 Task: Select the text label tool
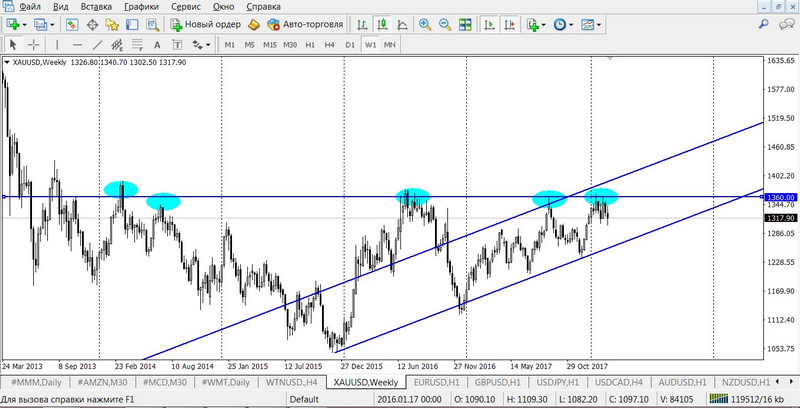[x=156, y=45]
